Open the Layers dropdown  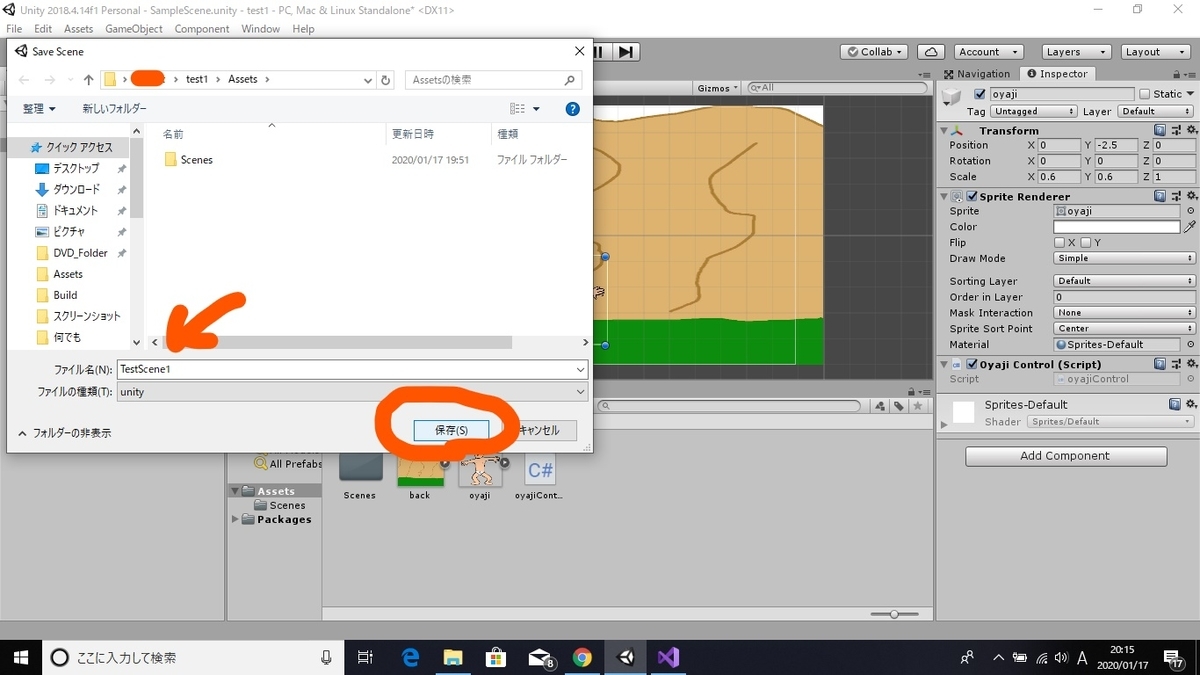point(1076,52)
